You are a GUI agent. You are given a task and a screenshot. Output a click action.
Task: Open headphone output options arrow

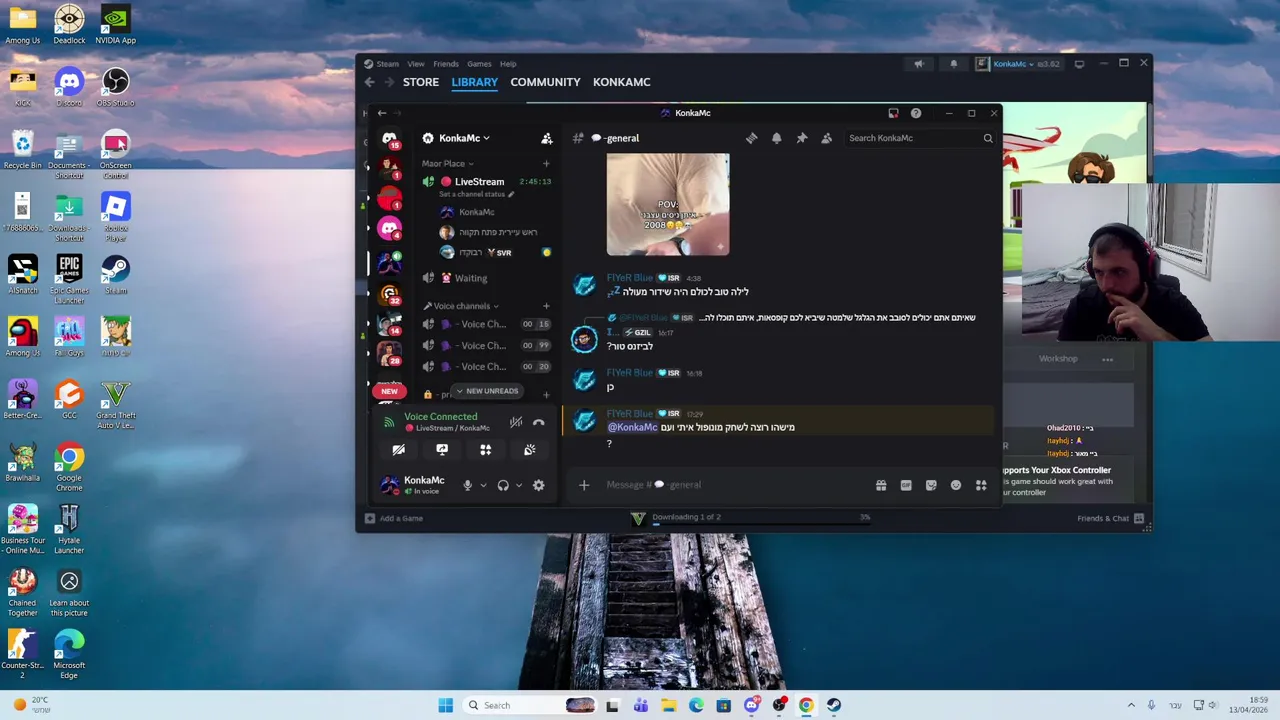[518, 485]
